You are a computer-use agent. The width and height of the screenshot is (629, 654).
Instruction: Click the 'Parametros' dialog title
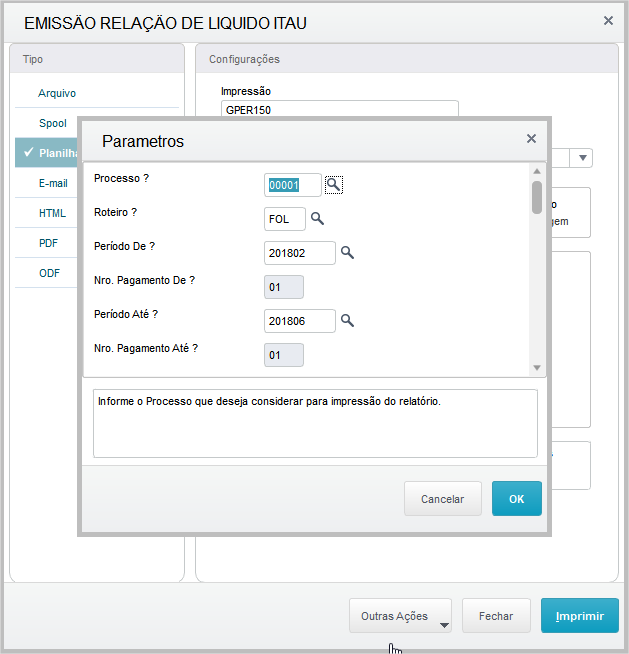pyautogui.click(x=143, y=141)
